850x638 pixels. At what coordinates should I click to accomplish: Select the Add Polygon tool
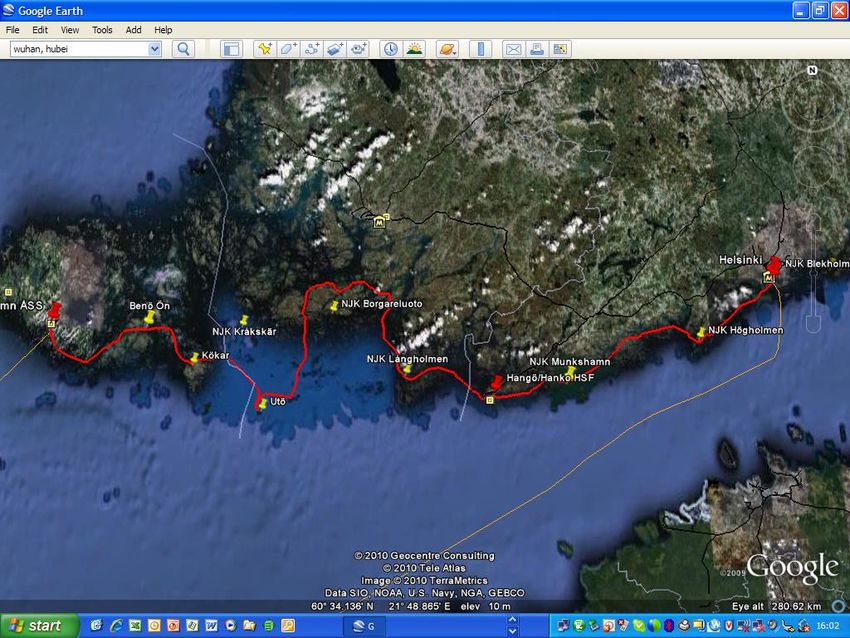click(x=288, y=49)
